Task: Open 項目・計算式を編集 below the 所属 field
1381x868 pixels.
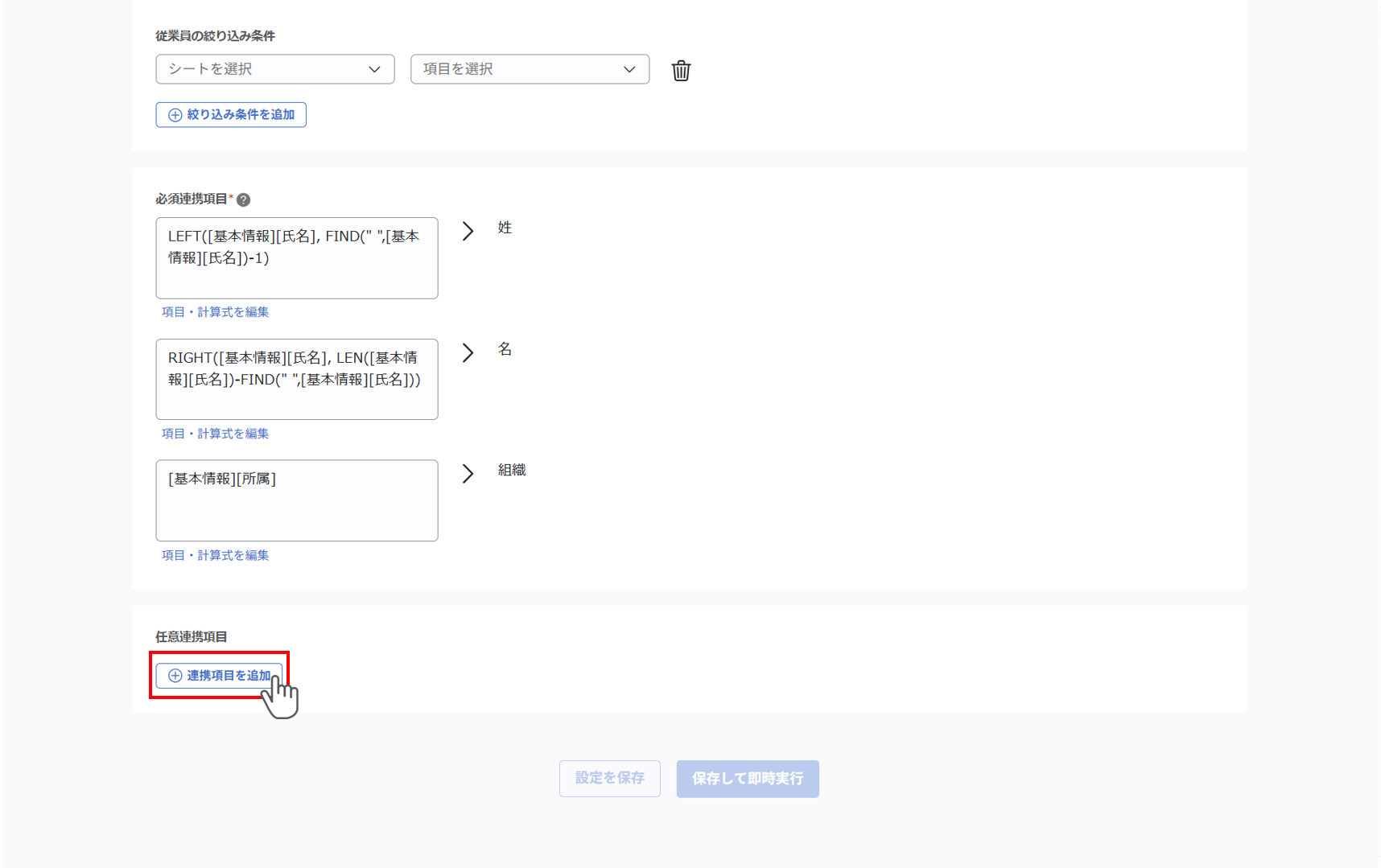Action: pos(215,556)
